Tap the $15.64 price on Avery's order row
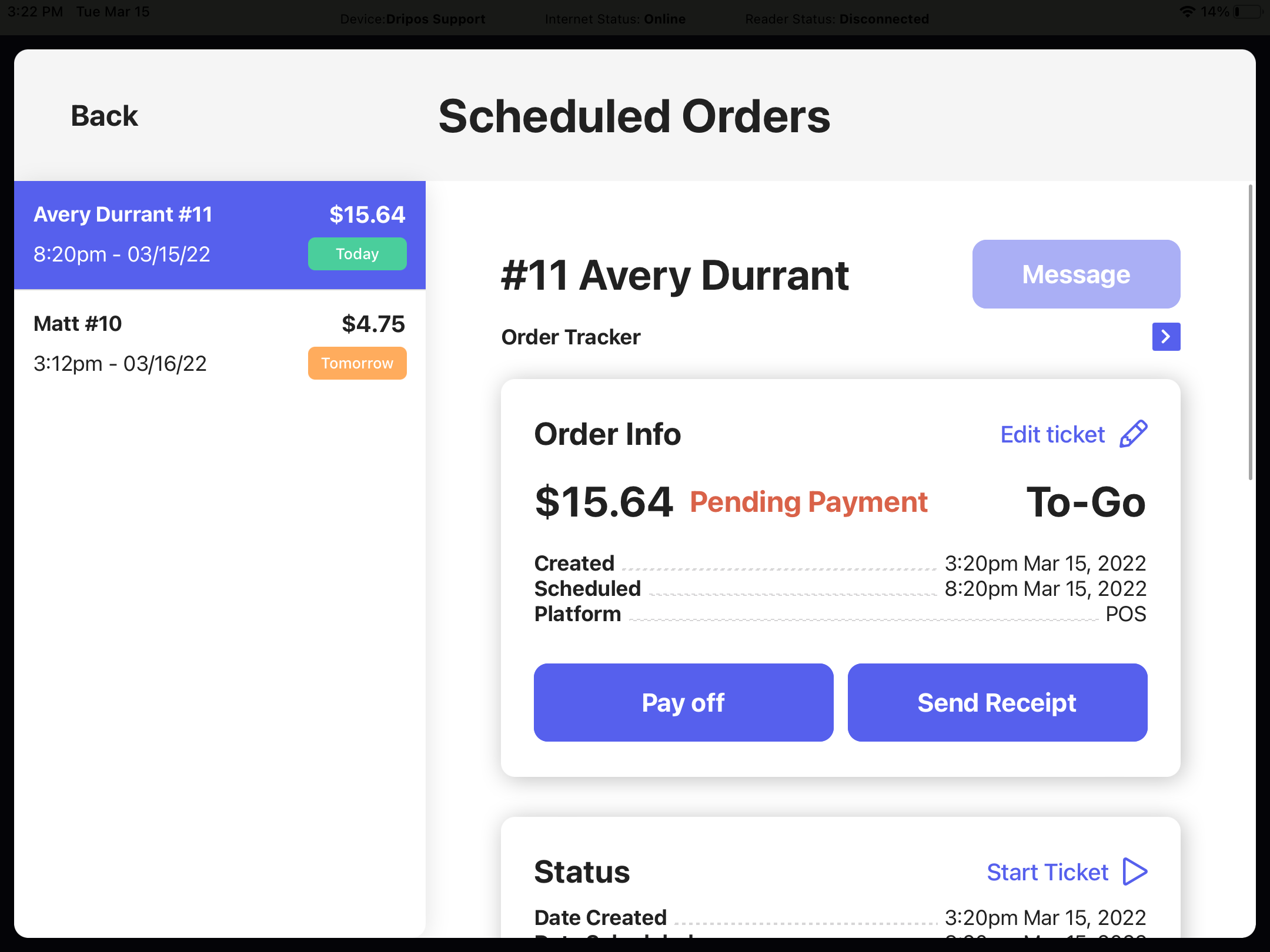Screen dimensions: 1270x952 [x=367, y=214]
